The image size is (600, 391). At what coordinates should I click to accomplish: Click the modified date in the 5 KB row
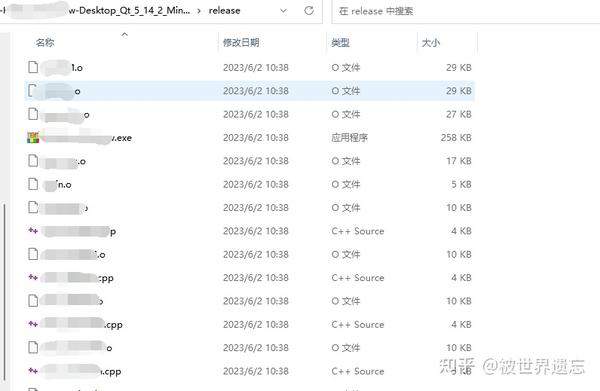coord(256,184)
